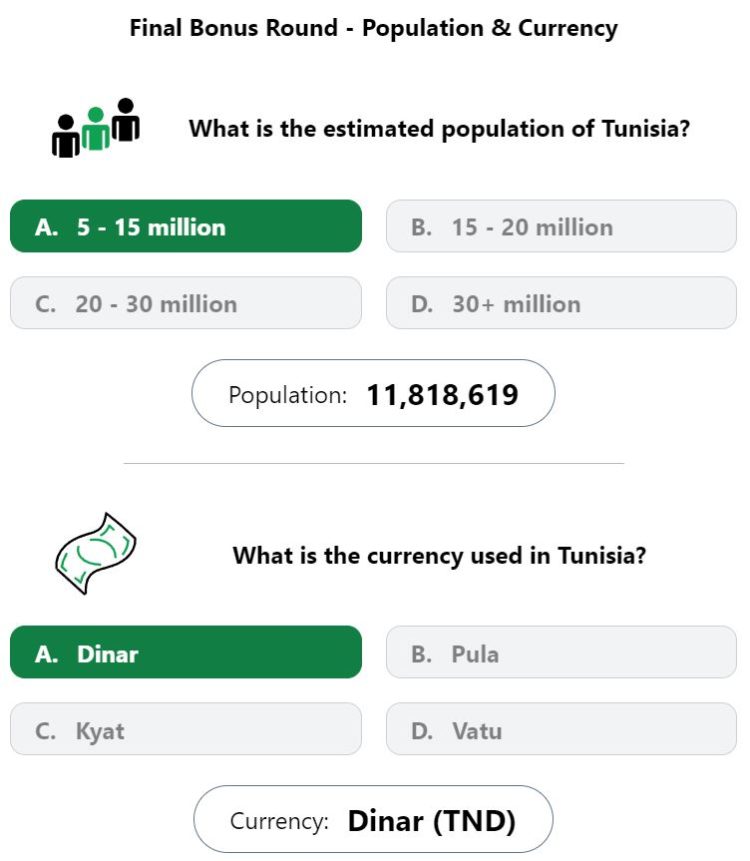Click the 11,818,619 population number
This screenshot has width=750, height=861.
442,395
